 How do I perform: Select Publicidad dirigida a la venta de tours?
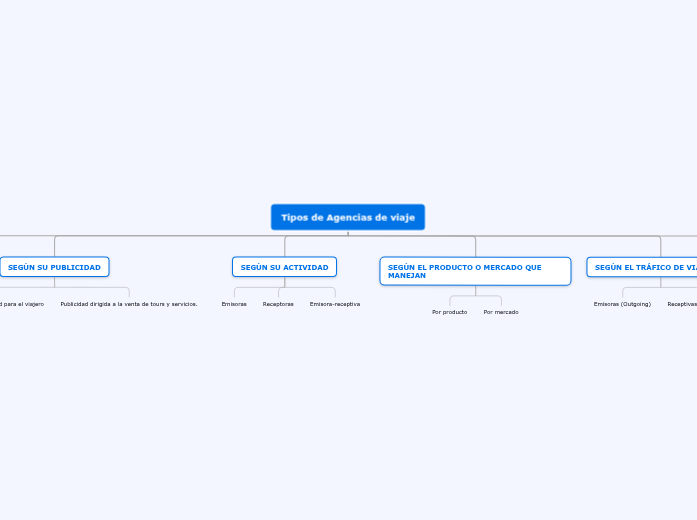pyautogui.click(x=129, y=304)
